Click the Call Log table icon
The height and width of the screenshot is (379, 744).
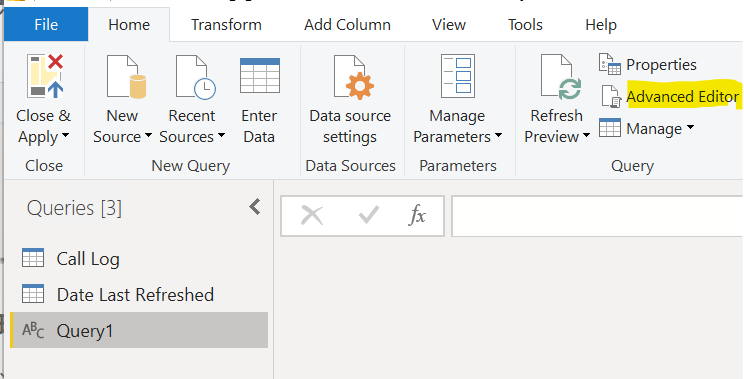[x=33, y=258]
